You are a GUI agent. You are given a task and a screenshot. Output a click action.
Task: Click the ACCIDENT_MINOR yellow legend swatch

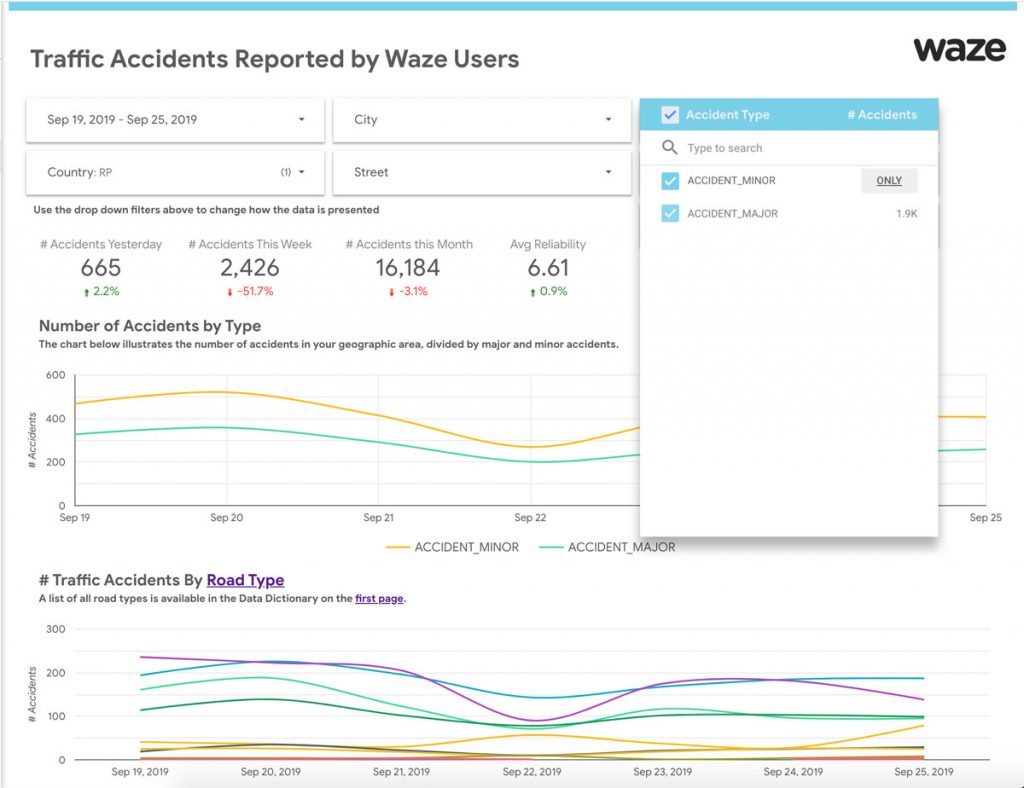pyautogui.click(x=397, y=547)
